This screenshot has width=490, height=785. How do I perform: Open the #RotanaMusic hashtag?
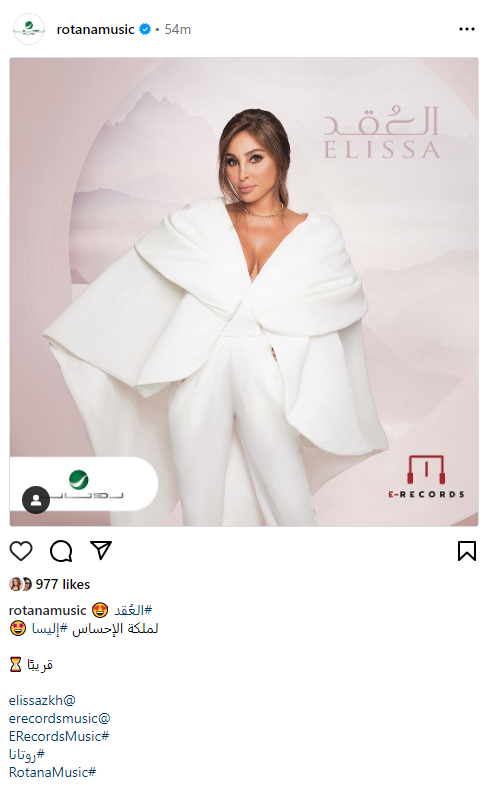[x=52, y=772]
